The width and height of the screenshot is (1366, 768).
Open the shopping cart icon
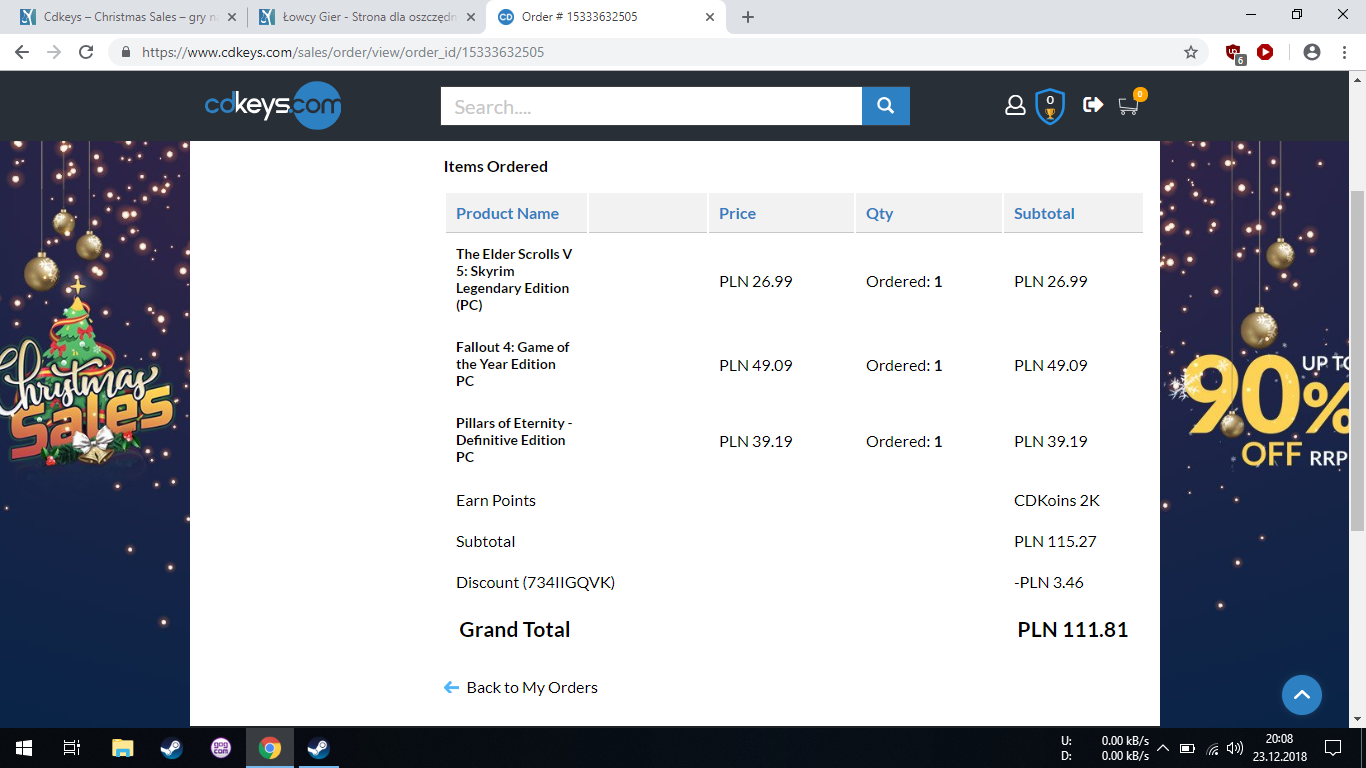1129,105
